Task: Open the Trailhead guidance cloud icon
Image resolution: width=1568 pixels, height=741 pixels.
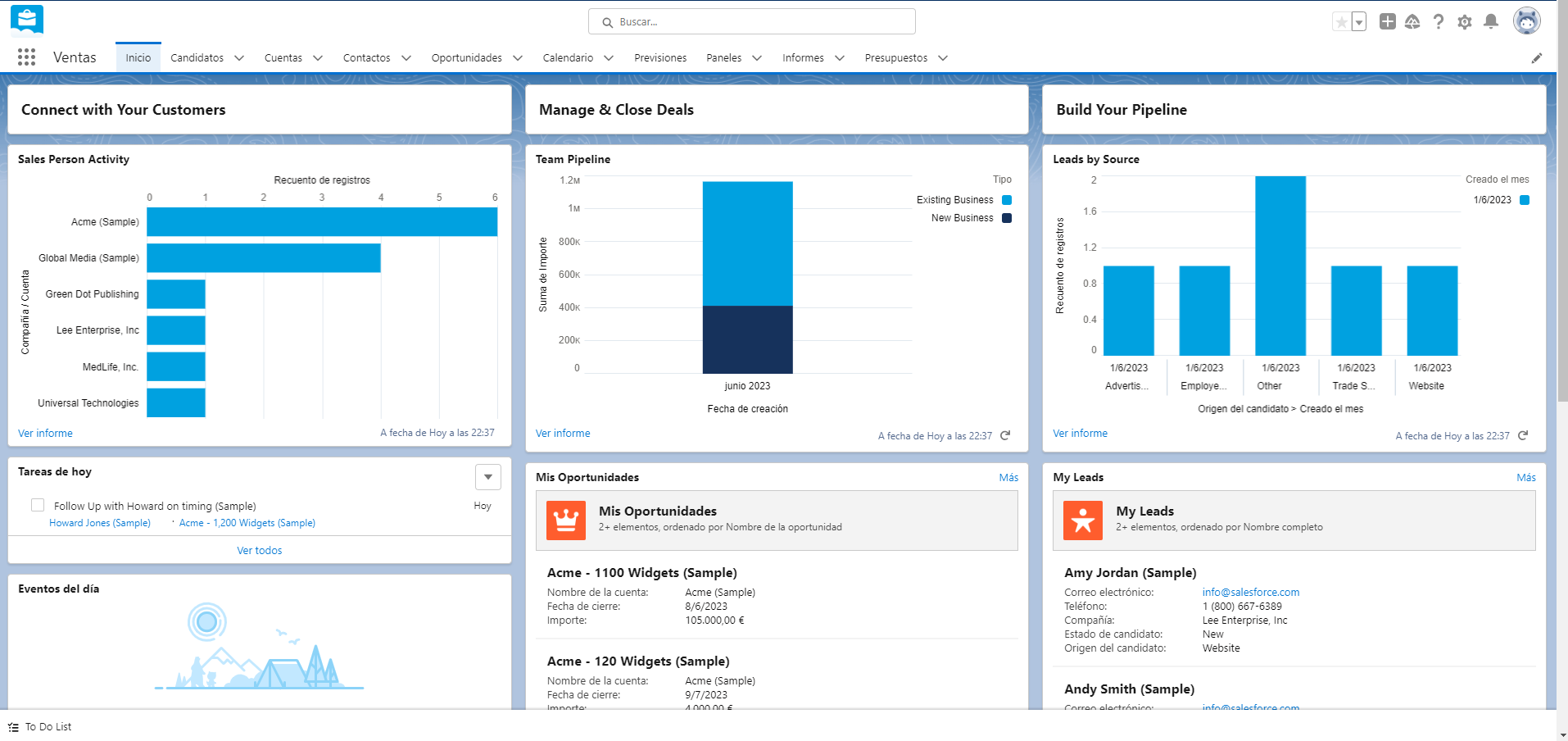Action: (1412, 22)
